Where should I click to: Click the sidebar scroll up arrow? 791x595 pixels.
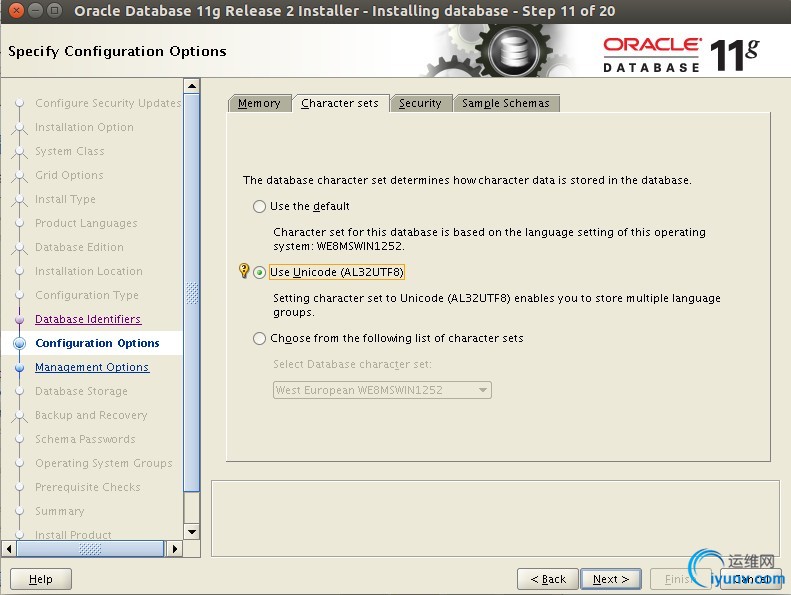192,86
